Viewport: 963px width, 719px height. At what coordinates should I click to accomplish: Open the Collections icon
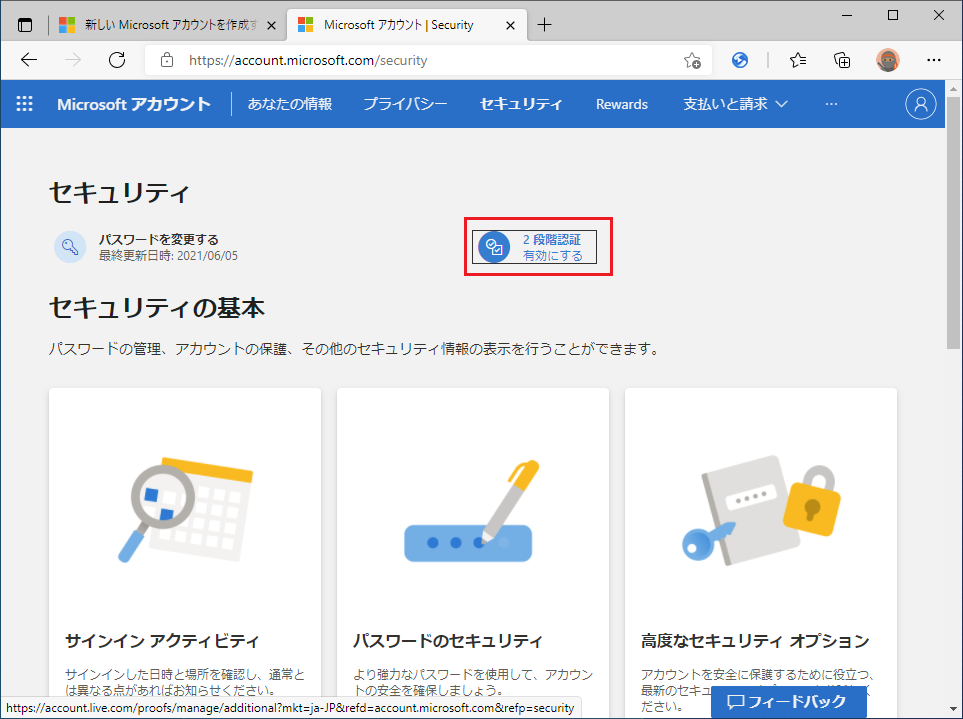click(842, 60)
